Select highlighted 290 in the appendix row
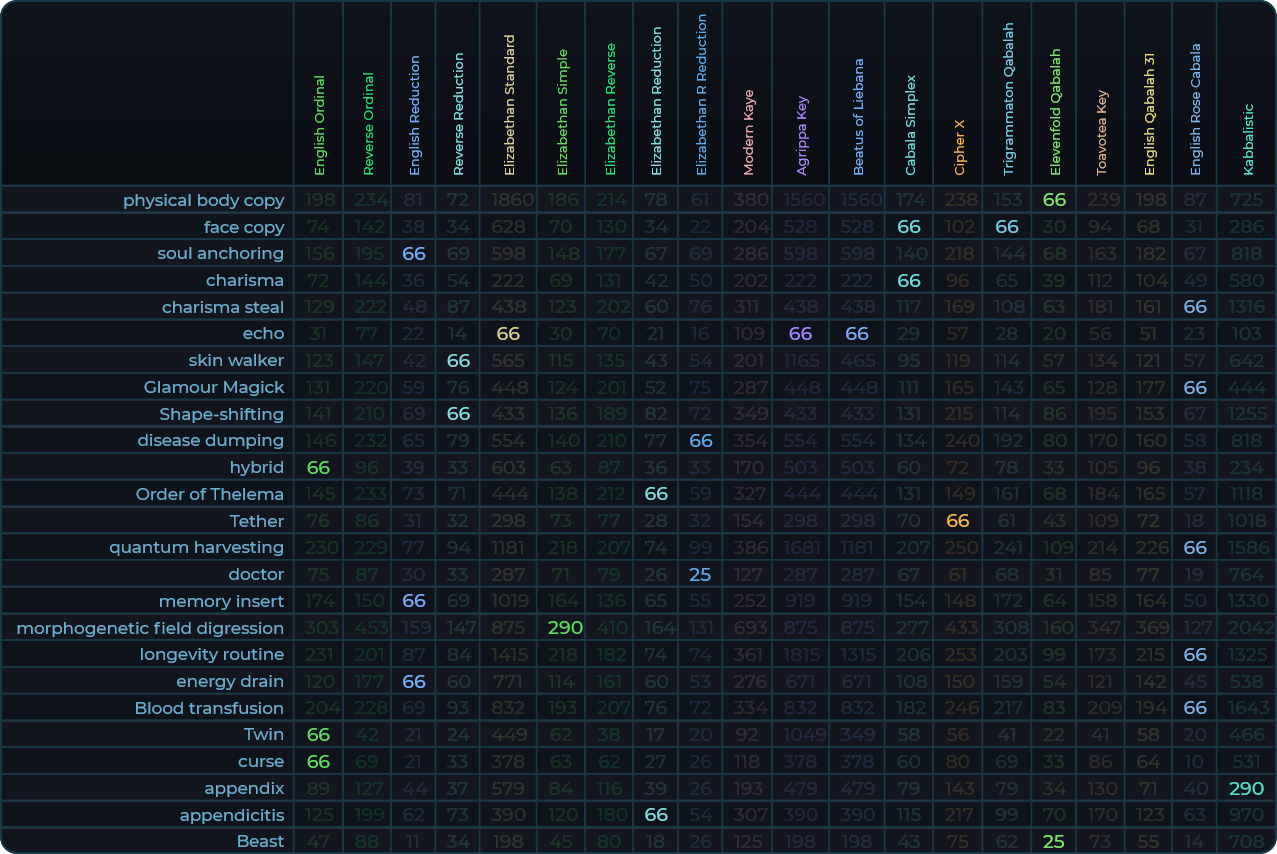1277x854 pixels. [1246, 788]
